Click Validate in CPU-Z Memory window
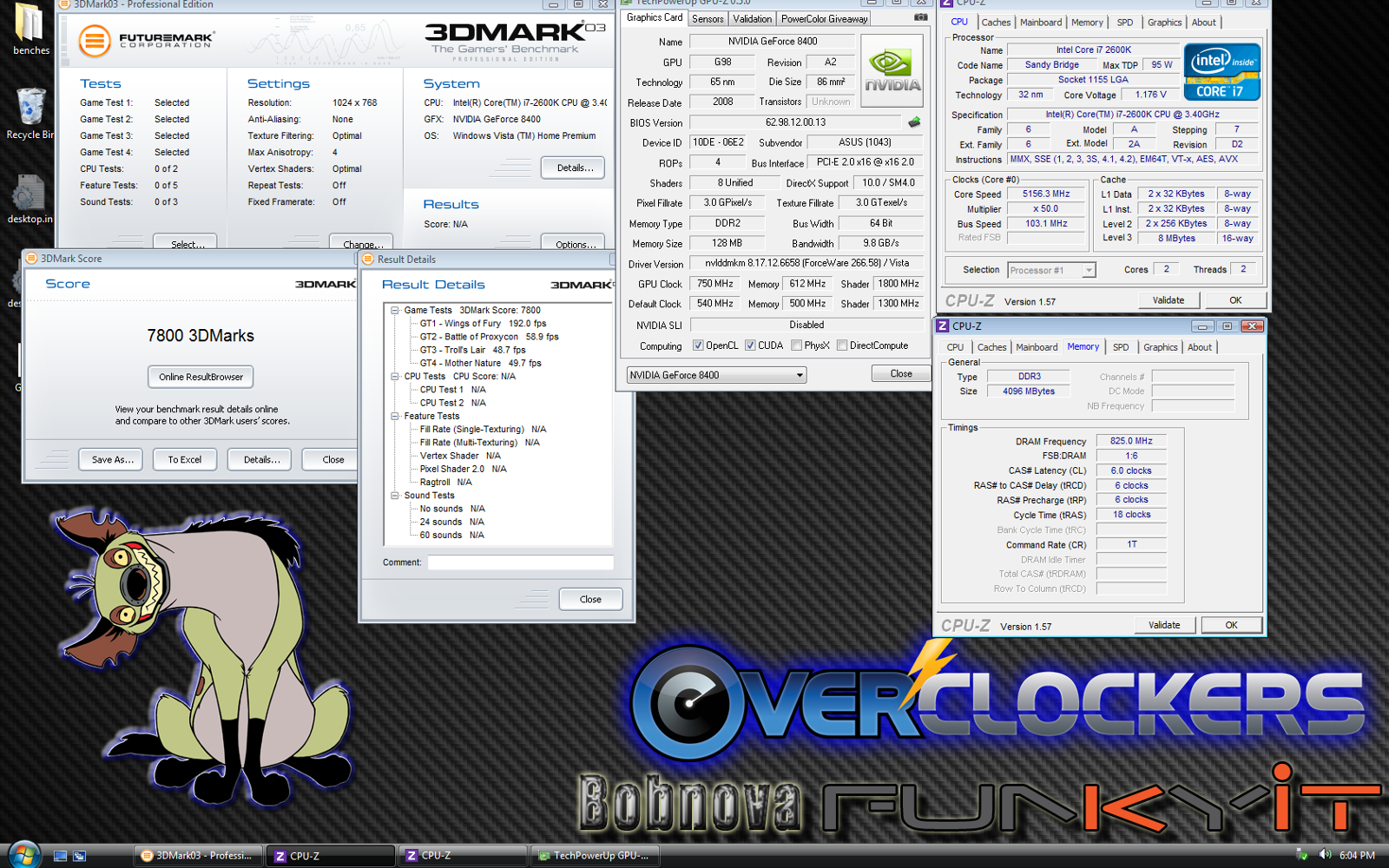Viewport: 1389px width, 868px height. 1164,625
